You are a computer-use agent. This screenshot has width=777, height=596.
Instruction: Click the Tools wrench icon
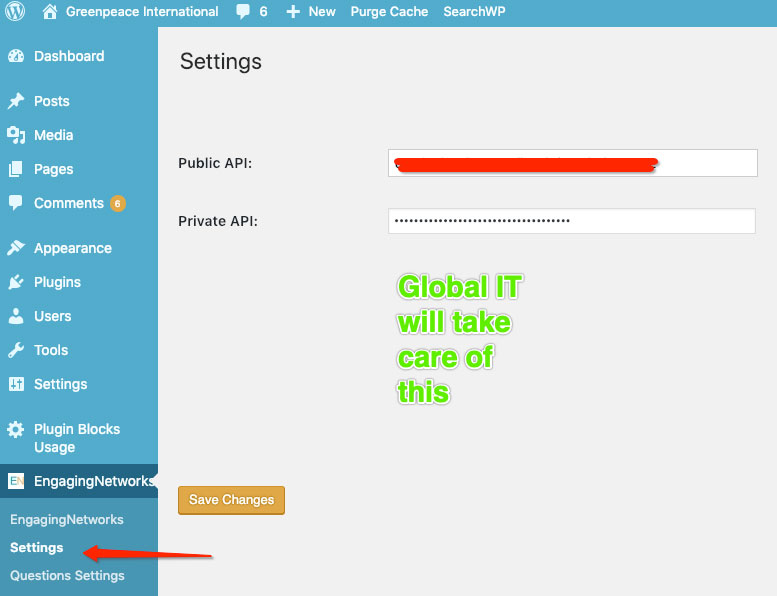(16, 350)
